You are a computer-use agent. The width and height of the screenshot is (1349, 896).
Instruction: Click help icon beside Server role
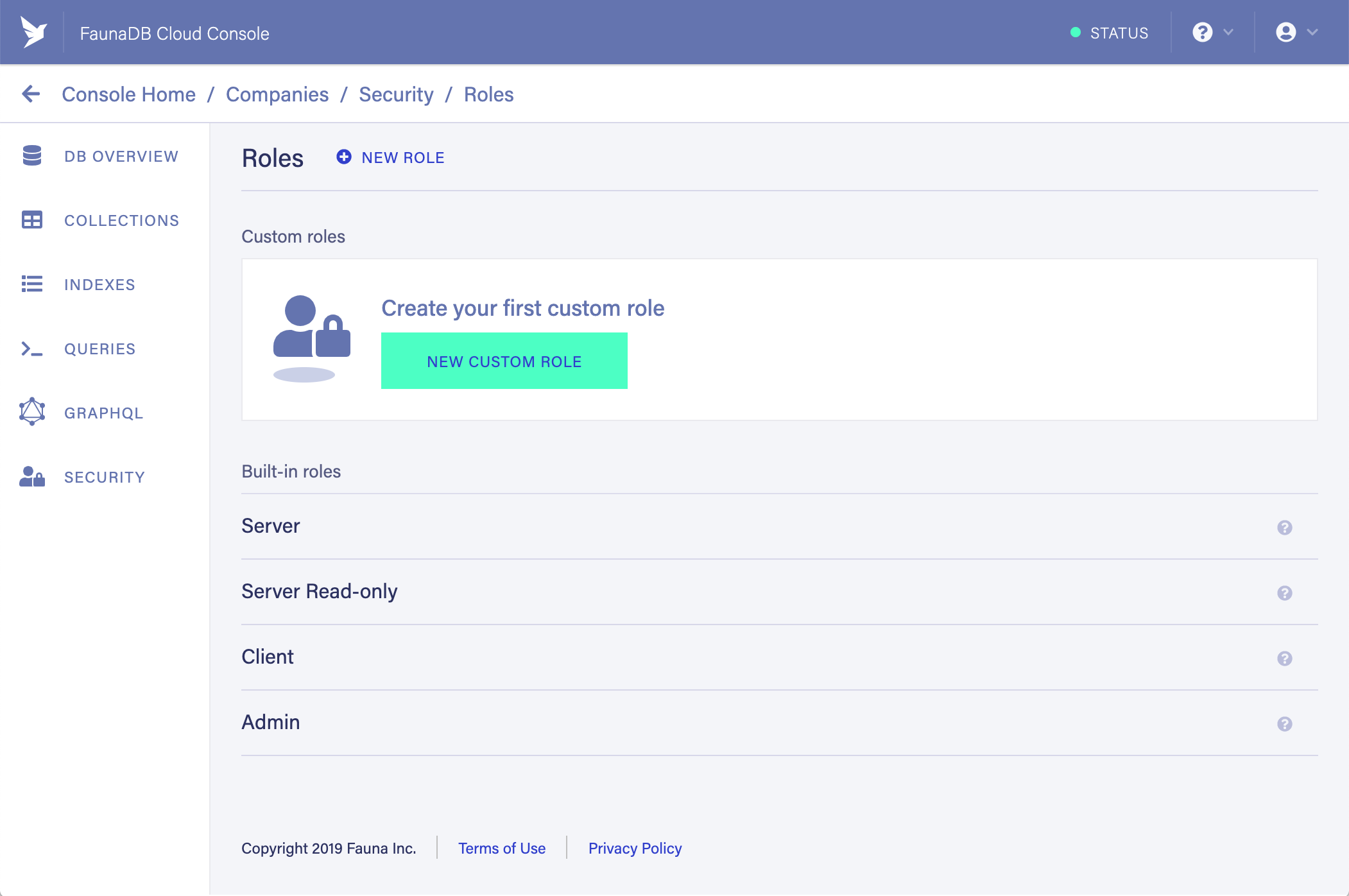click(1284, 528)
